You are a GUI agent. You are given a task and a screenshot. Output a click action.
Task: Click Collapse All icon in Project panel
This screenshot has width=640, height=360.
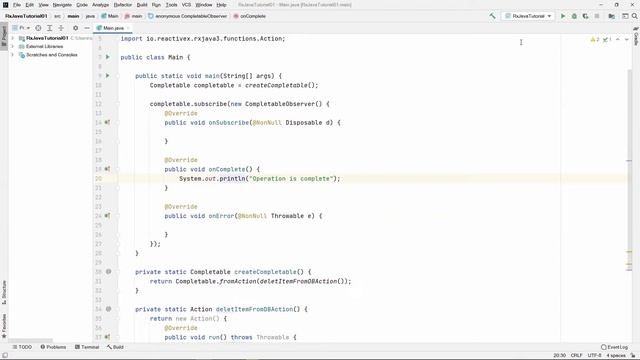61,28
